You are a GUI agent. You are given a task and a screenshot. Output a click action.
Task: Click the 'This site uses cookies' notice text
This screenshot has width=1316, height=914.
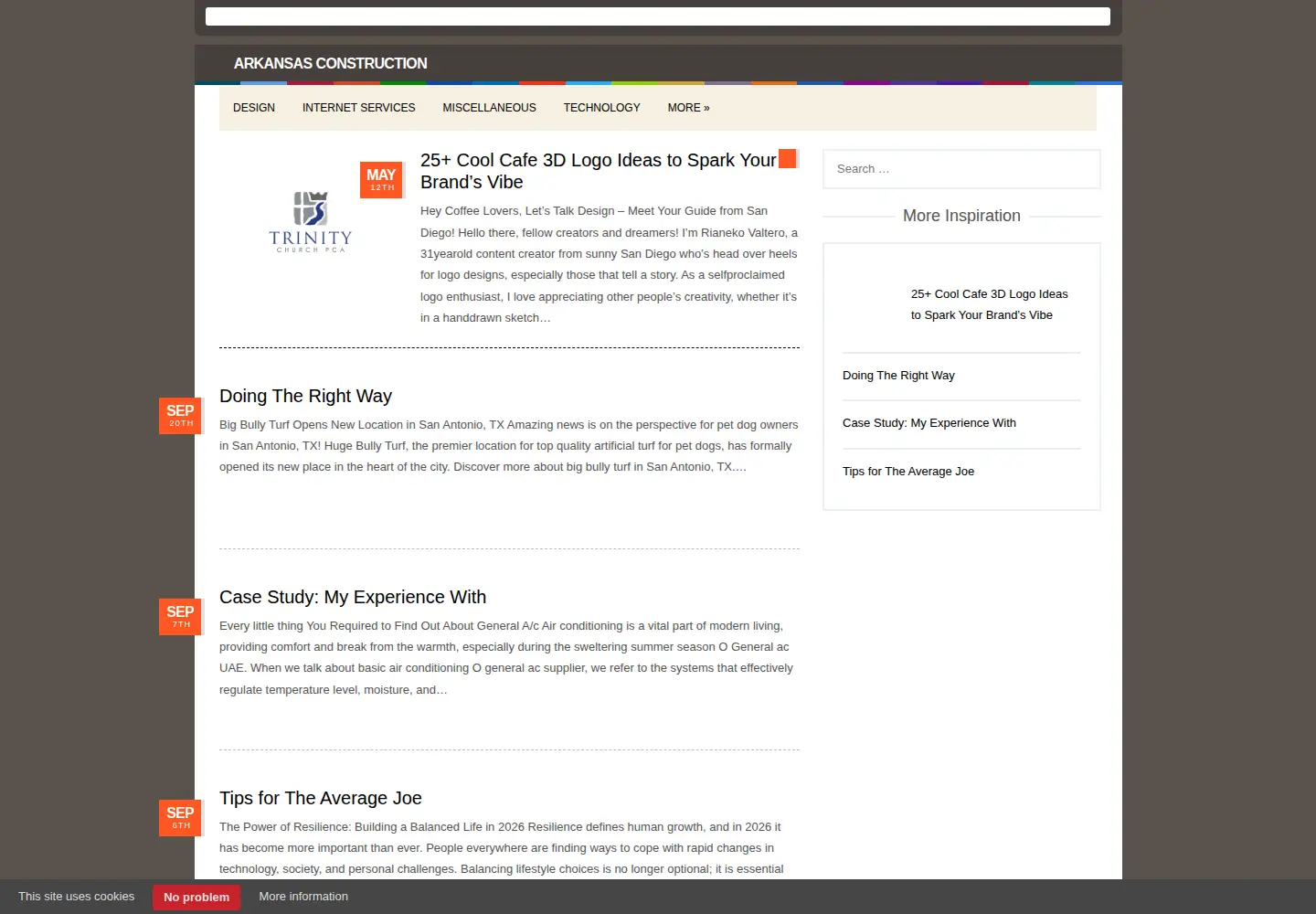pos(76,897)
